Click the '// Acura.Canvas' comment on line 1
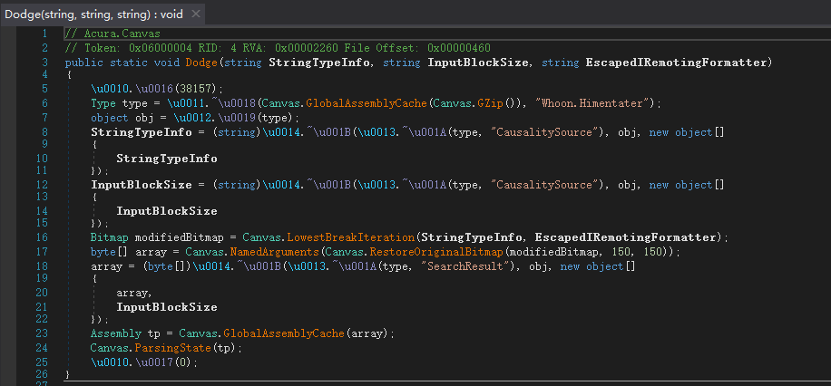 112,33
